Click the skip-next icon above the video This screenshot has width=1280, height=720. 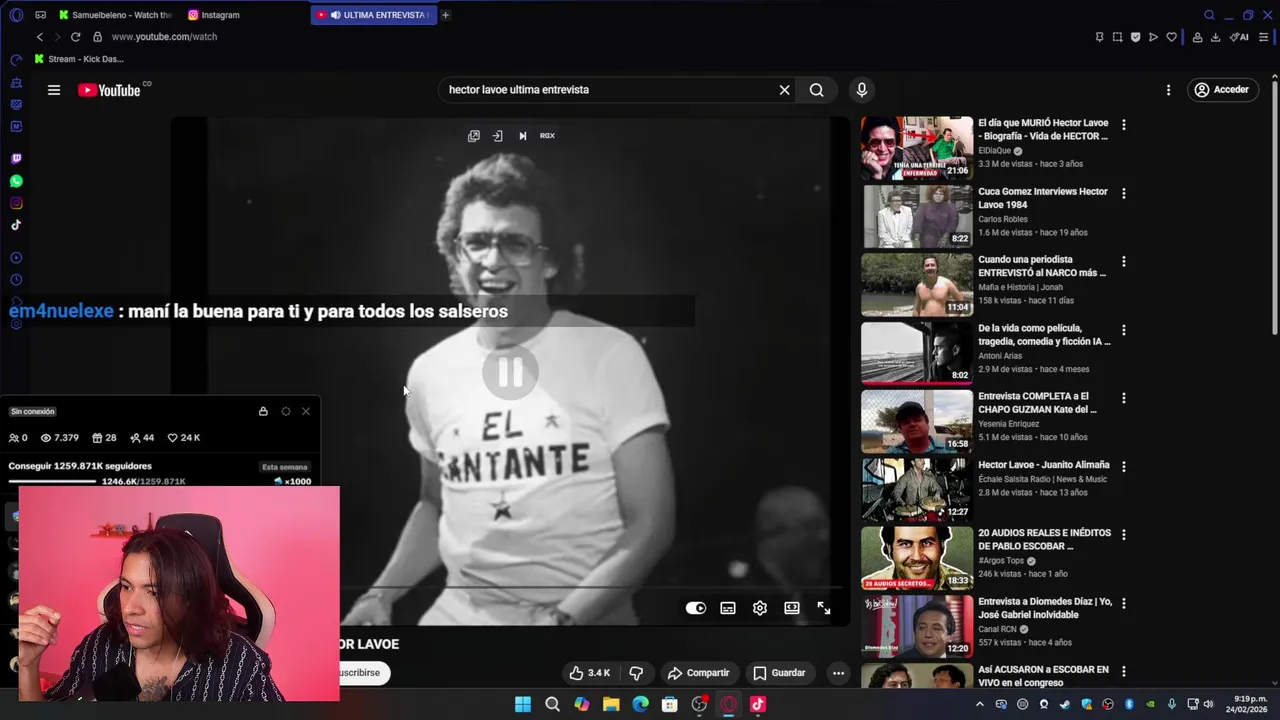(522, 136)
